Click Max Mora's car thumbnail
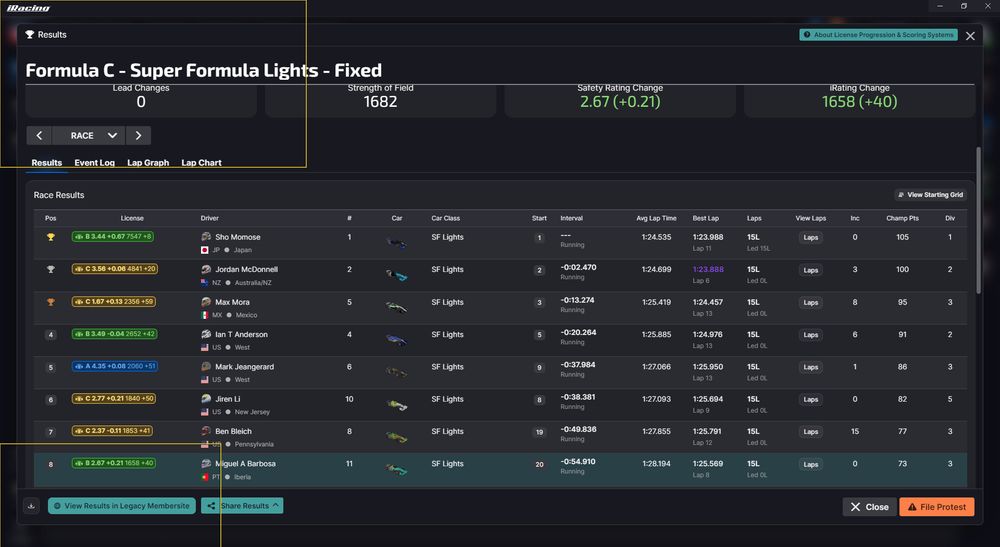This screenshot has width=1000, height=547. coord(397,308)
